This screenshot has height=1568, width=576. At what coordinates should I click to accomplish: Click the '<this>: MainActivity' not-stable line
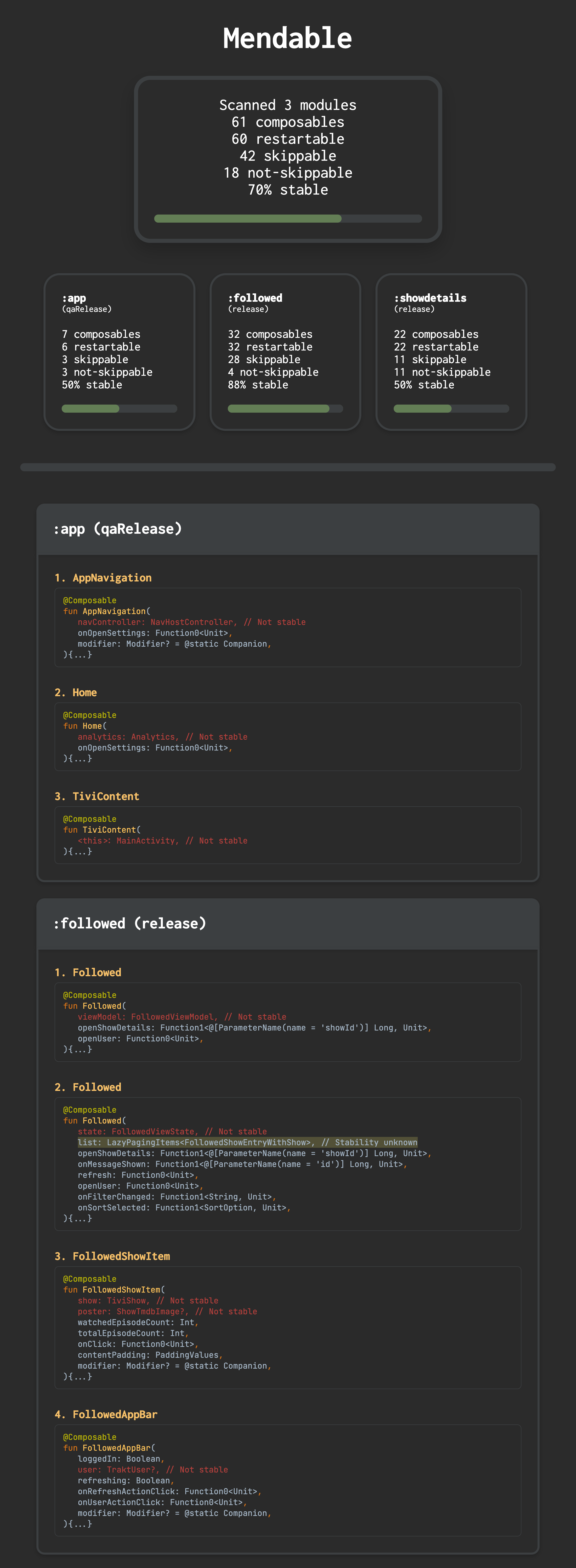coord(163,841)
